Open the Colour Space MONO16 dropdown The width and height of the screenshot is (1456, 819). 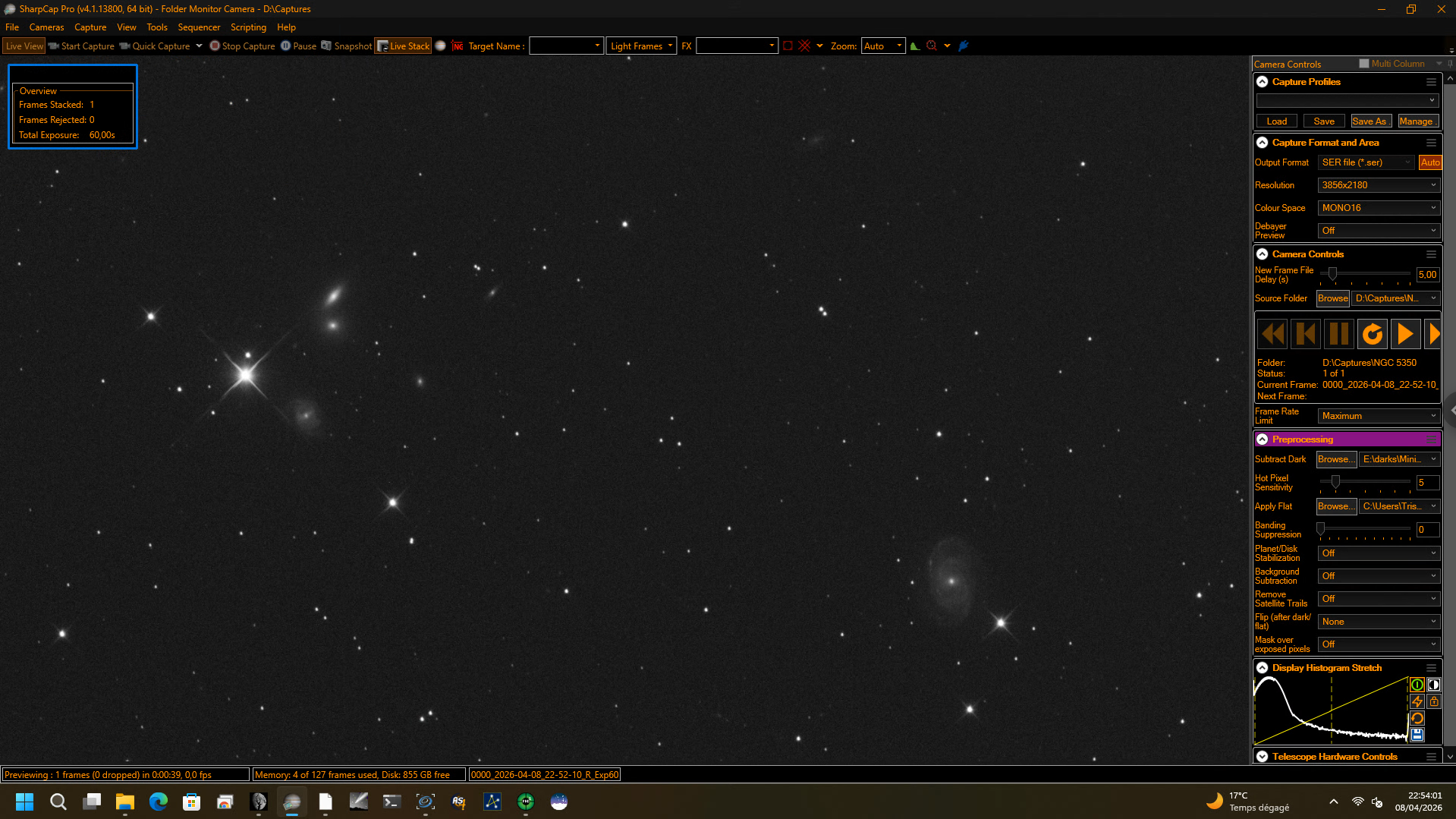(x=1378, y=208)
